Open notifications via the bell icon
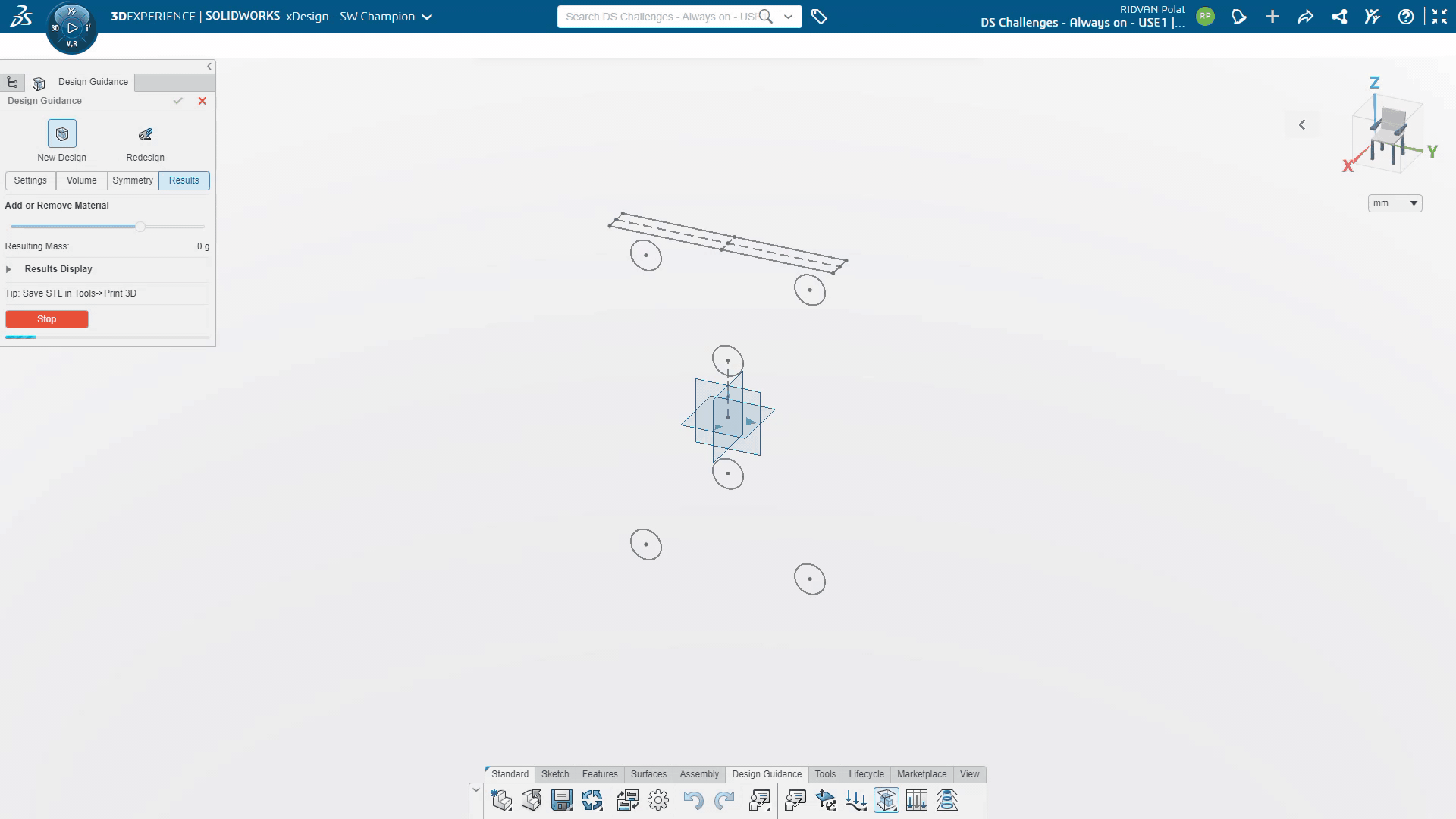Viewport: 1456px width, 819px height. coord(1239,16)
